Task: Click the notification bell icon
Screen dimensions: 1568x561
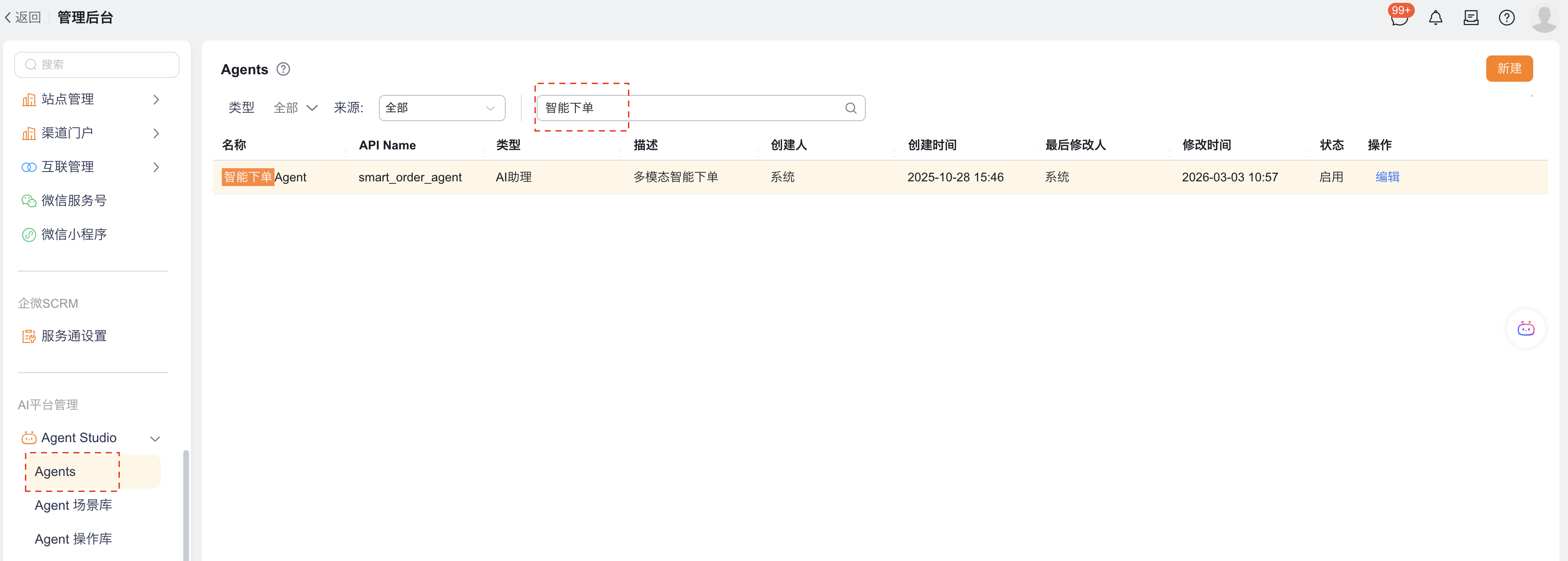Action: click(1435, 18)
